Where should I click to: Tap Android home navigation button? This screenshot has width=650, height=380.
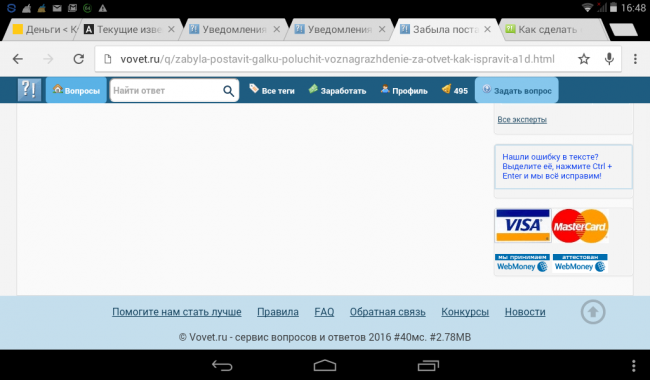point(325,365)
